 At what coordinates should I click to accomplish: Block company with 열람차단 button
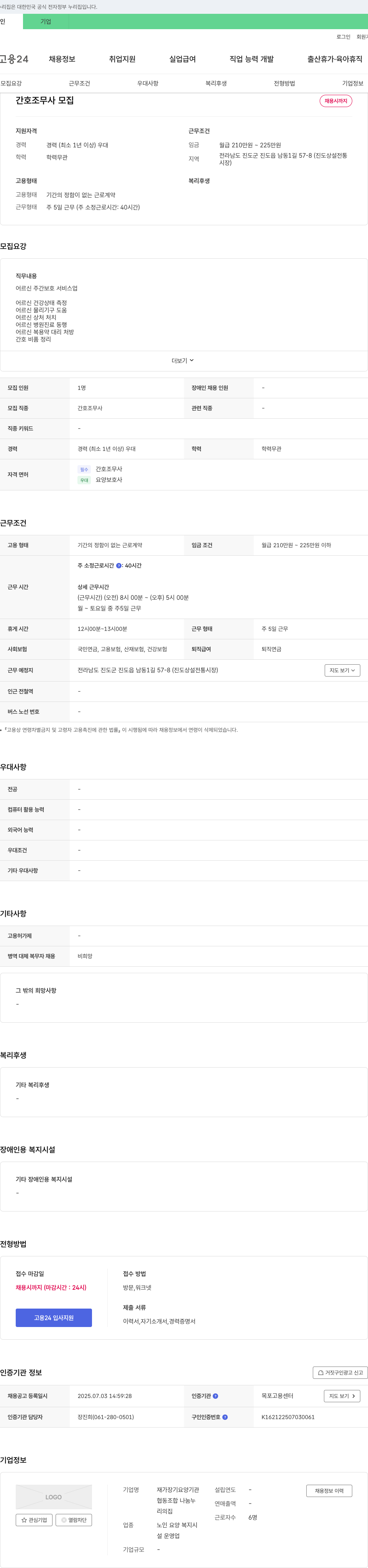coord(74,1520)
